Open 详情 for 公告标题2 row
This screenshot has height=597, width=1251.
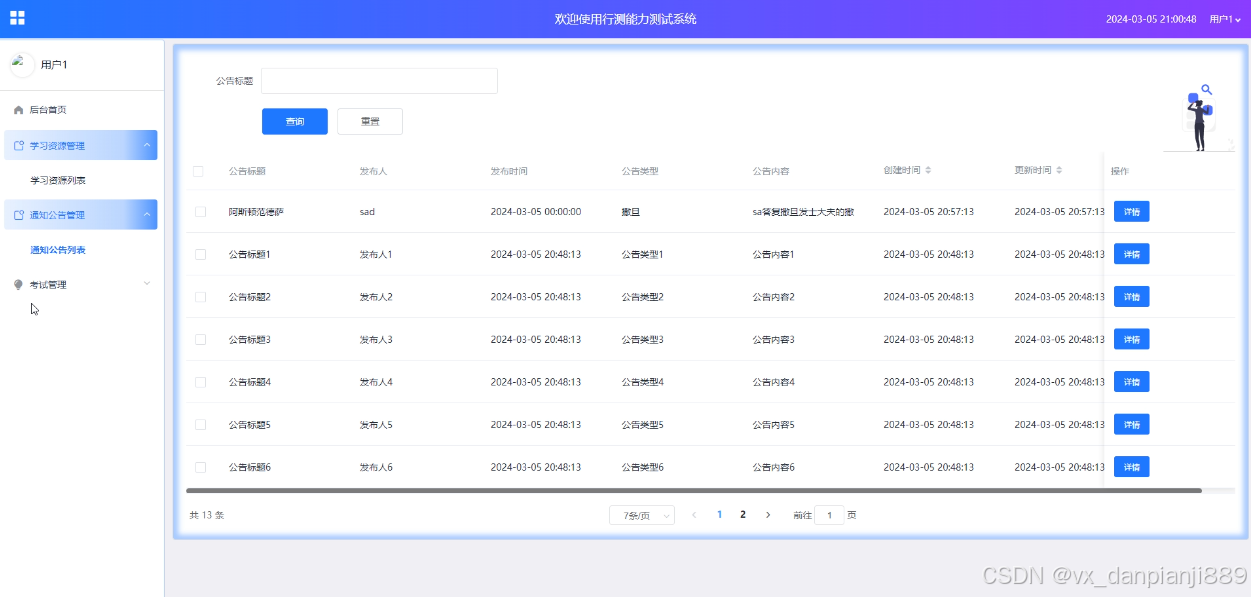click(x=1132, y=297)
